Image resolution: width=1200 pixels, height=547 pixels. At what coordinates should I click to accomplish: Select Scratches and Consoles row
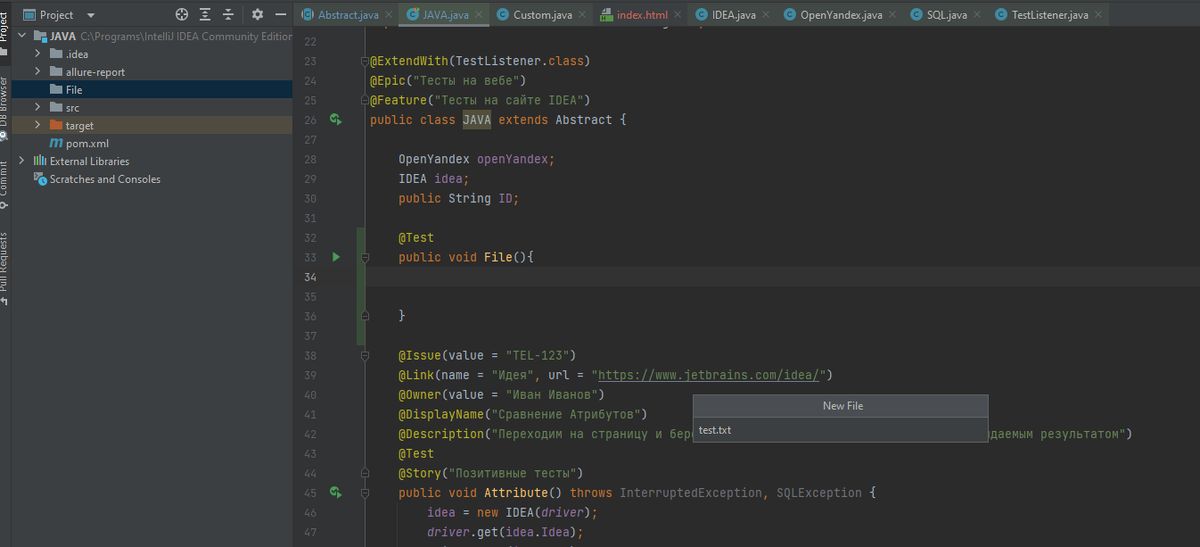coord(152,179)
